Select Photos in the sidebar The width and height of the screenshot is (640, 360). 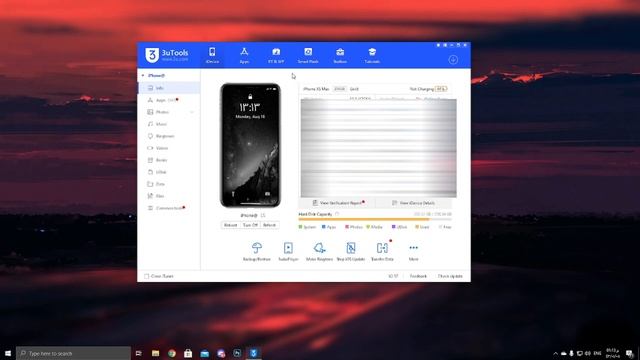(169, 112)
